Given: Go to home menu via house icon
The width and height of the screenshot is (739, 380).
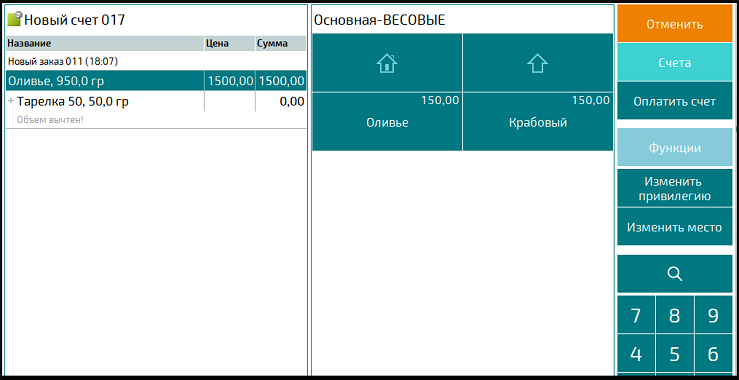Looking at the screenshot, I should pyautogui.click(x=387, y=63).
